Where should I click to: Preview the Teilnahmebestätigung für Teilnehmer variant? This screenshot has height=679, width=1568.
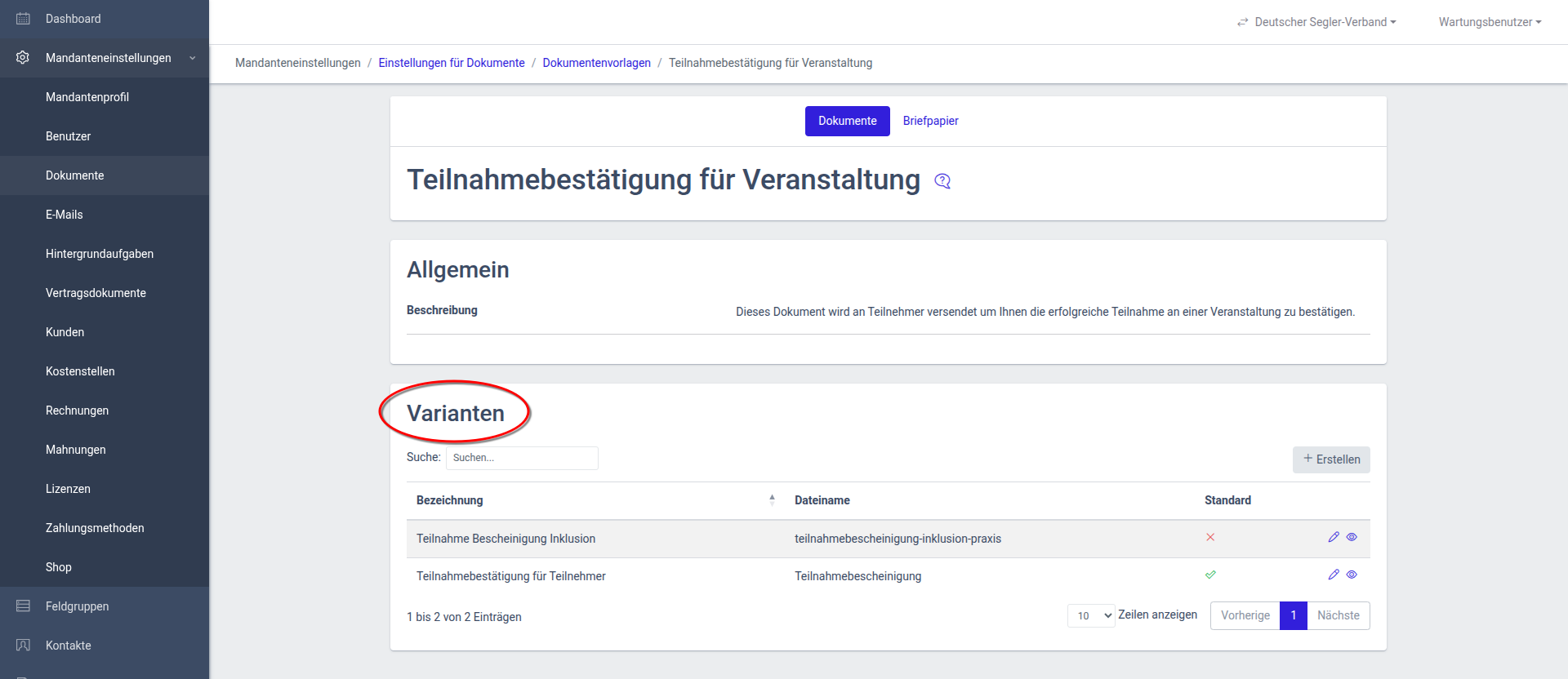click(1352, 575)
